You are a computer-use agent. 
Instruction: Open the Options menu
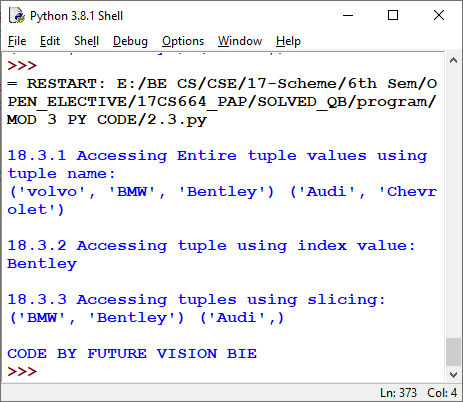click(x=183, y=41)
